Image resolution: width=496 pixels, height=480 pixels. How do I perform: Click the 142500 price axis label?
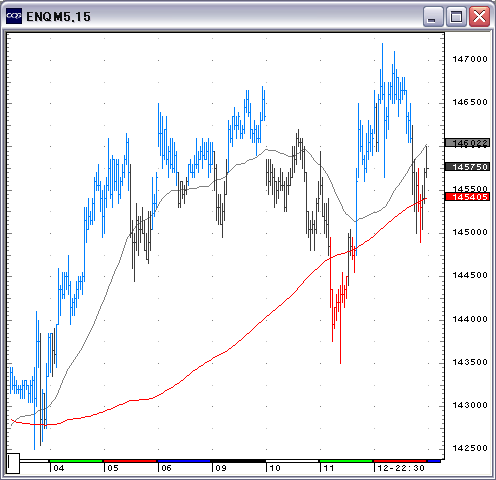pyautogui.click(x=470, y=448)
